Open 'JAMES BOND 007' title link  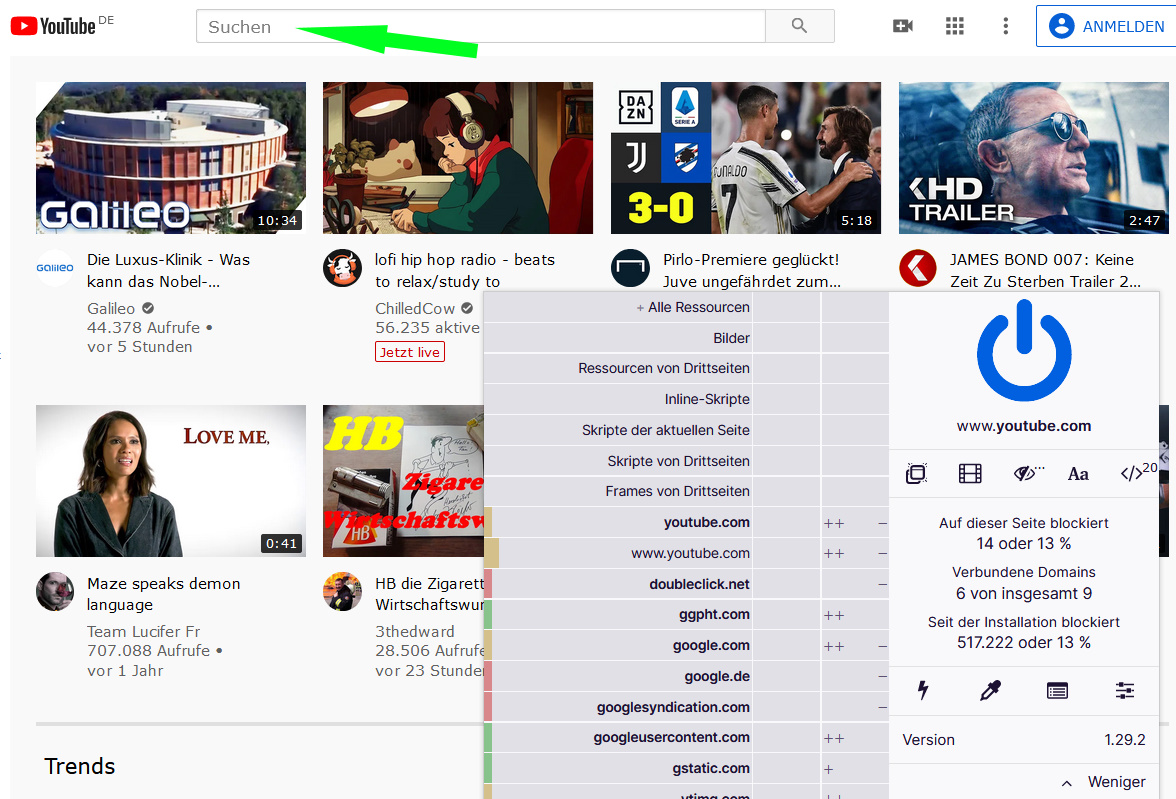(x=1046, y=270)
